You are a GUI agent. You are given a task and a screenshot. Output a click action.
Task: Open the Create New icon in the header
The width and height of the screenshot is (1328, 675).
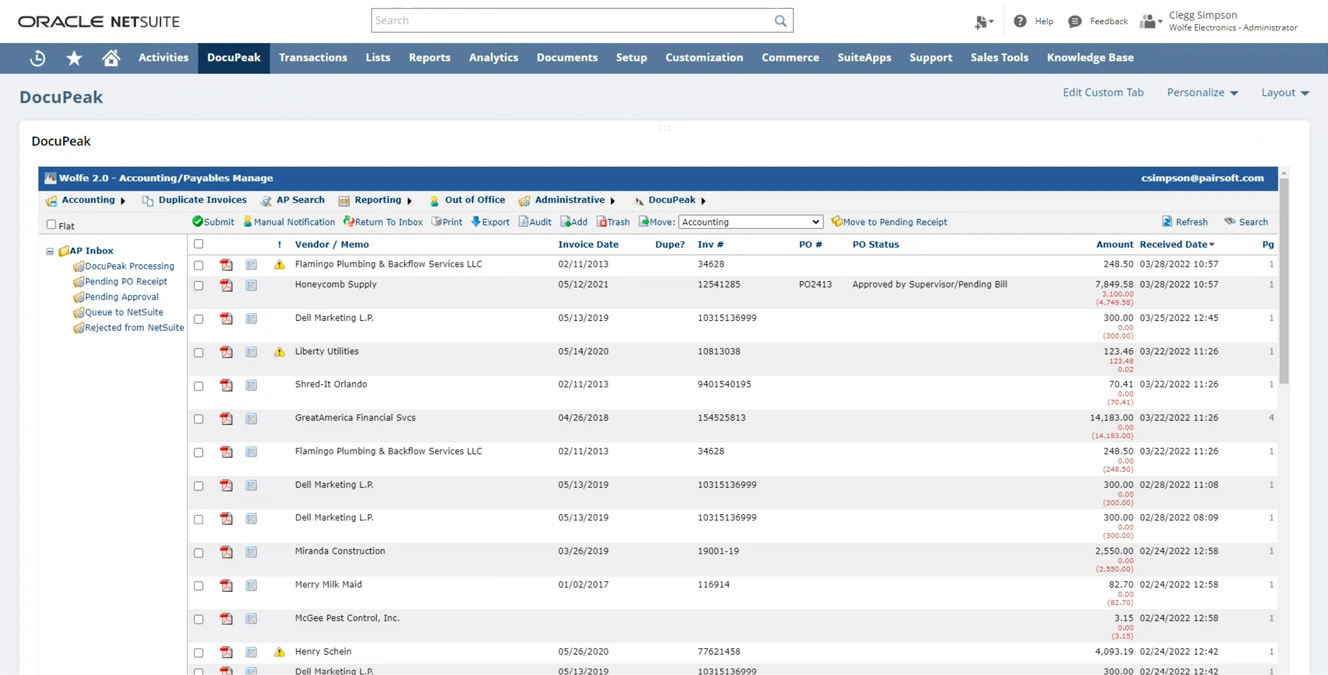tap(983, 21)
